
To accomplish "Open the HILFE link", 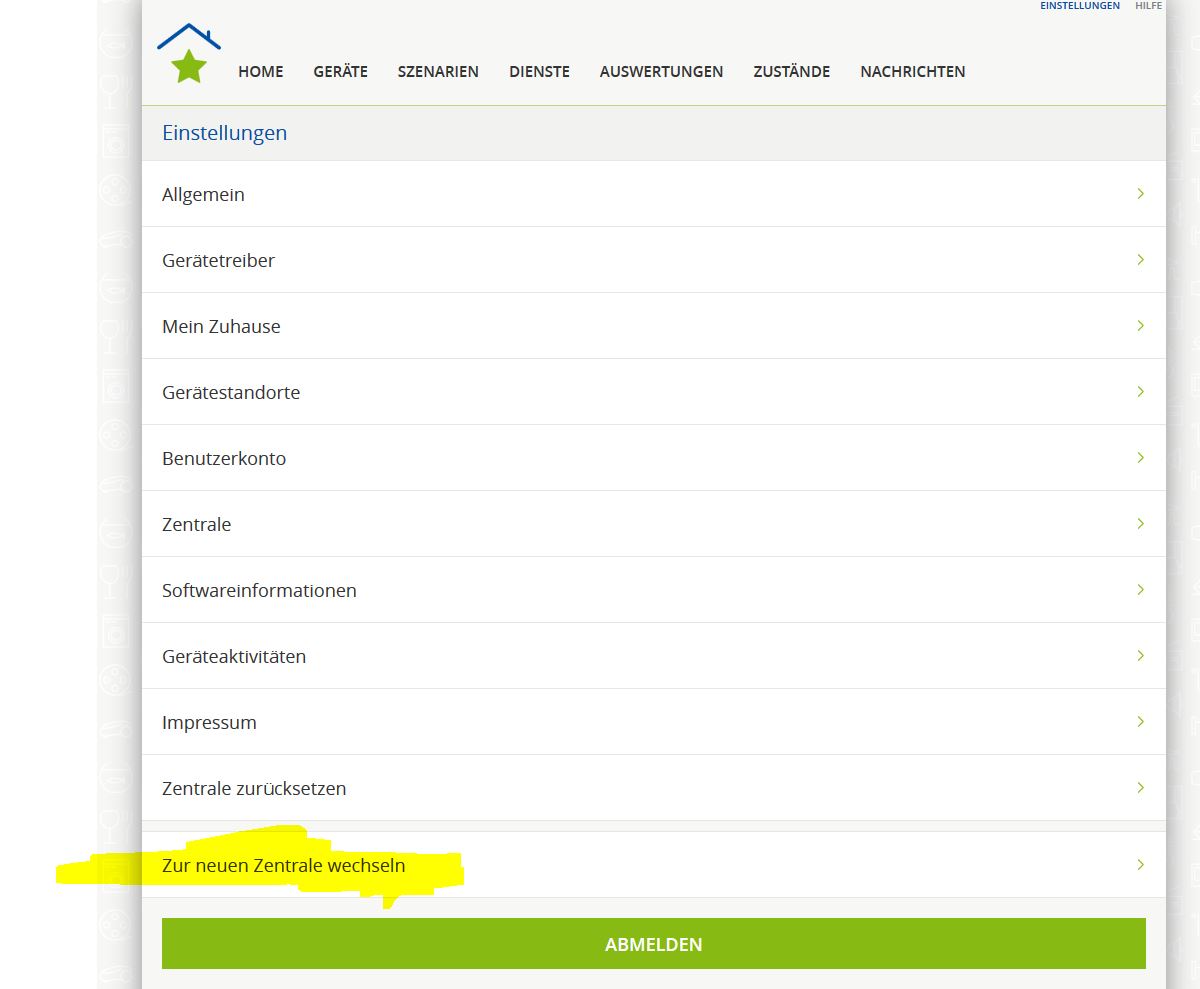I will coord(1148,6).
